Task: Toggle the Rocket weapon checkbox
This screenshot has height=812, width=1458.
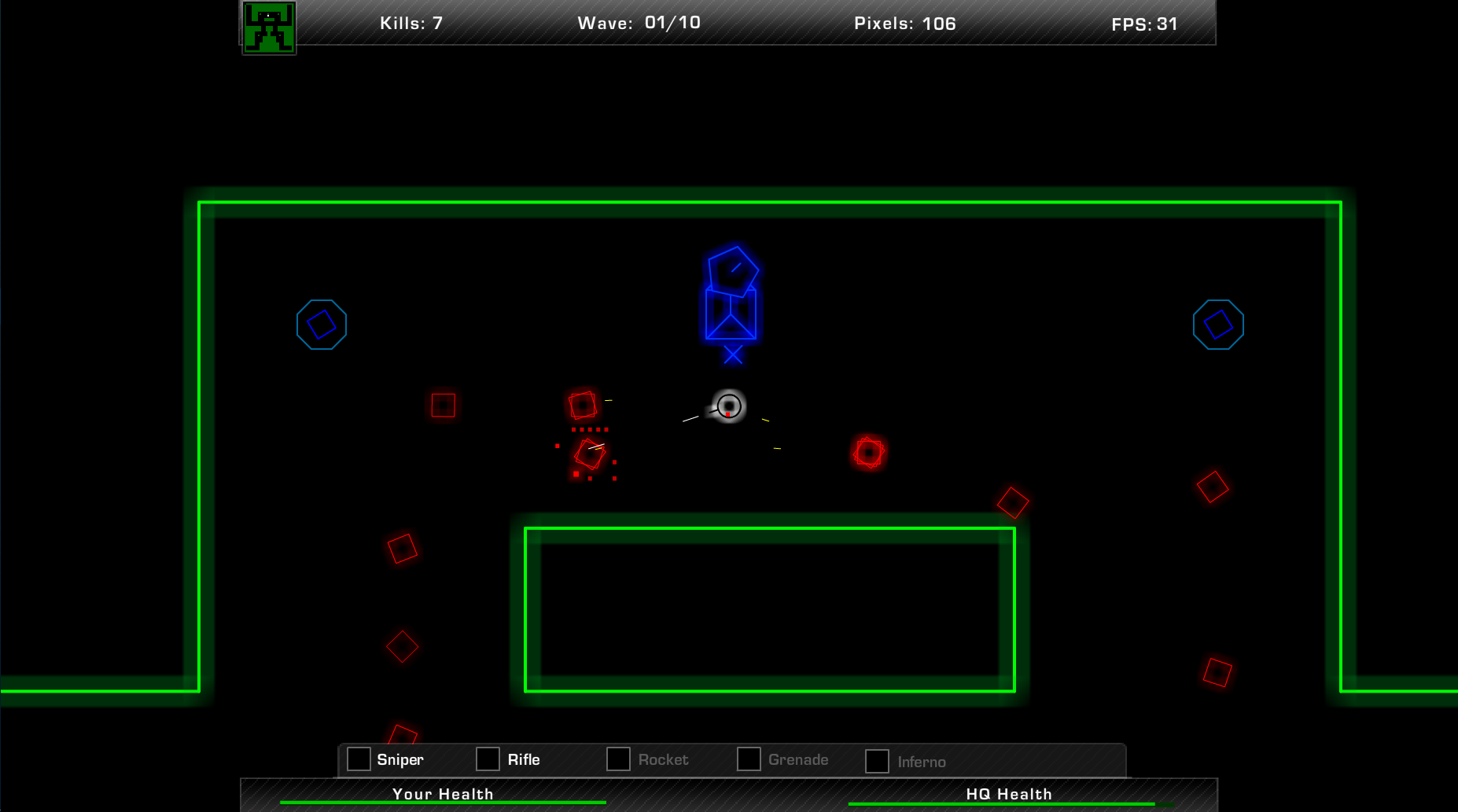Action: (619, 759)
